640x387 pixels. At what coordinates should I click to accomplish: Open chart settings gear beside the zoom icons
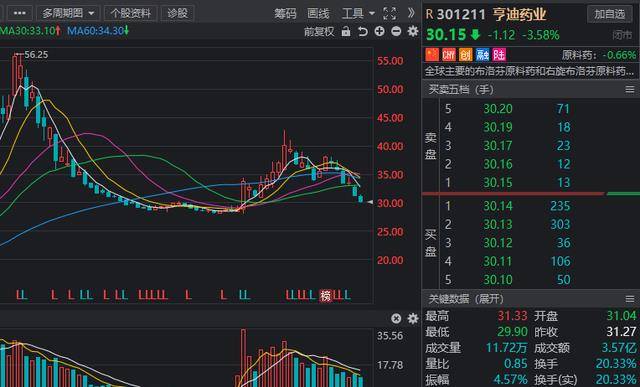pos(413,31)
